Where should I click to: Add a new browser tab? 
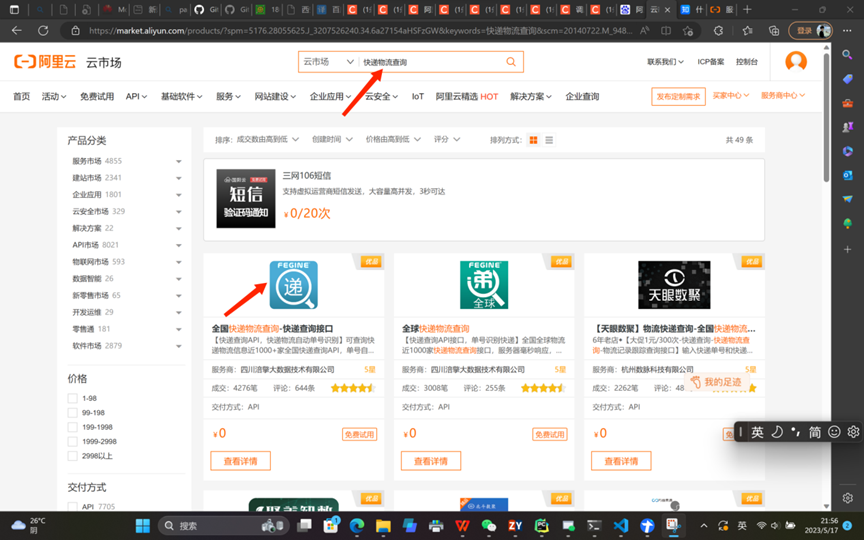(747, 9)
